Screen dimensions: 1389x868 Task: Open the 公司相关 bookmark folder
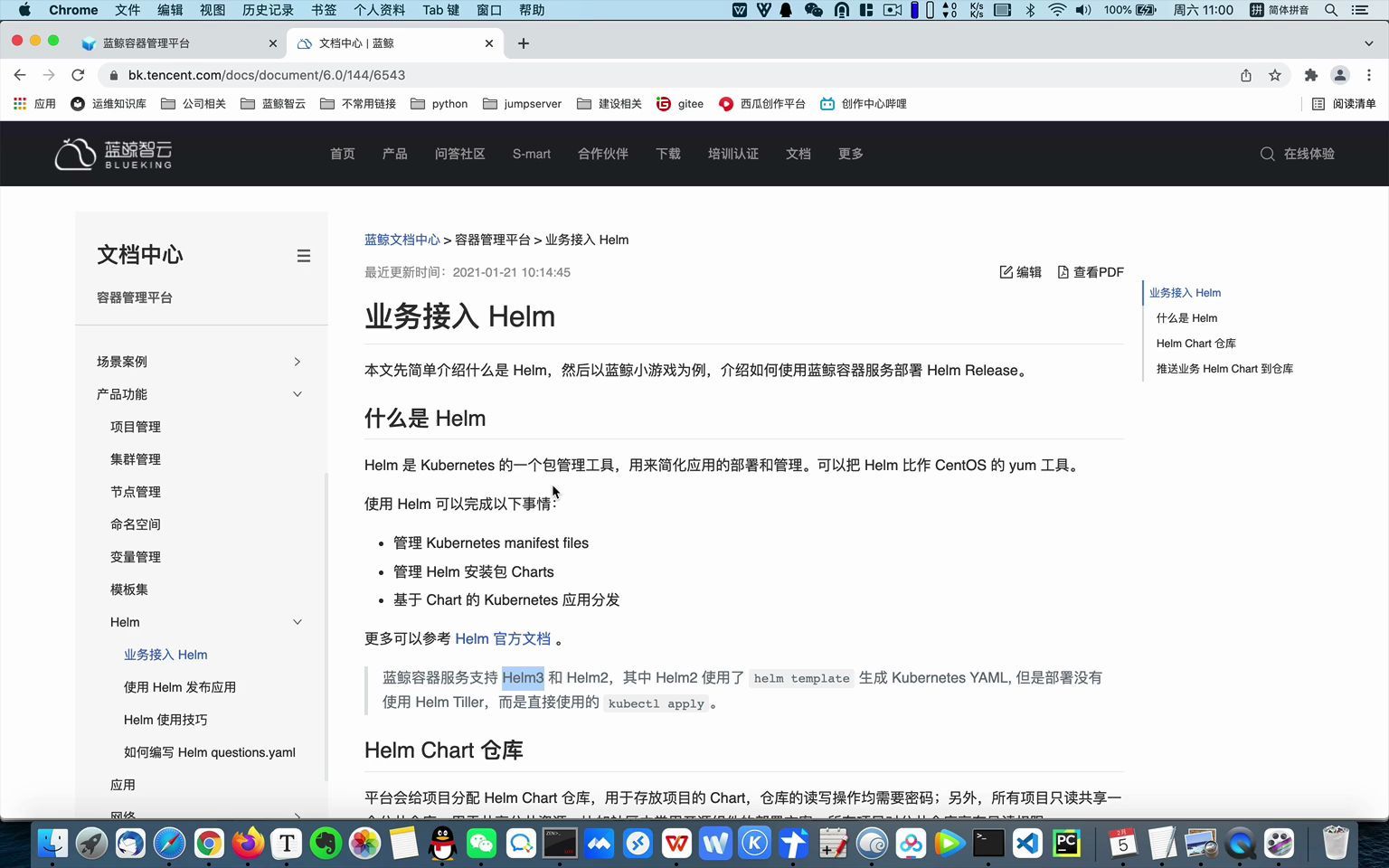pos(194,104)
